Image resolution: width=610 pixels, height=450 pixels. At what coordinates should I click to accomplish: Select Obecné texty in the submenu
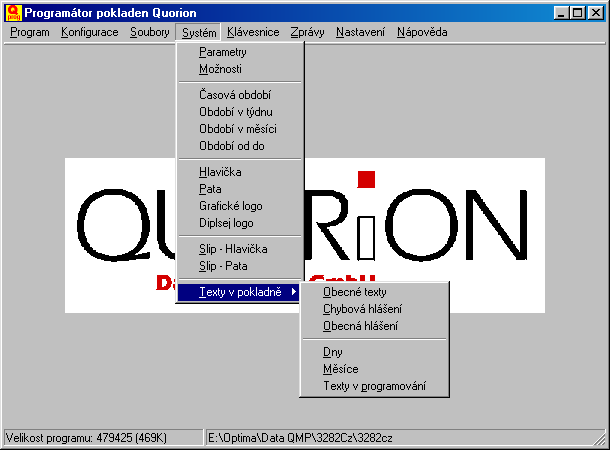point(374,292)
